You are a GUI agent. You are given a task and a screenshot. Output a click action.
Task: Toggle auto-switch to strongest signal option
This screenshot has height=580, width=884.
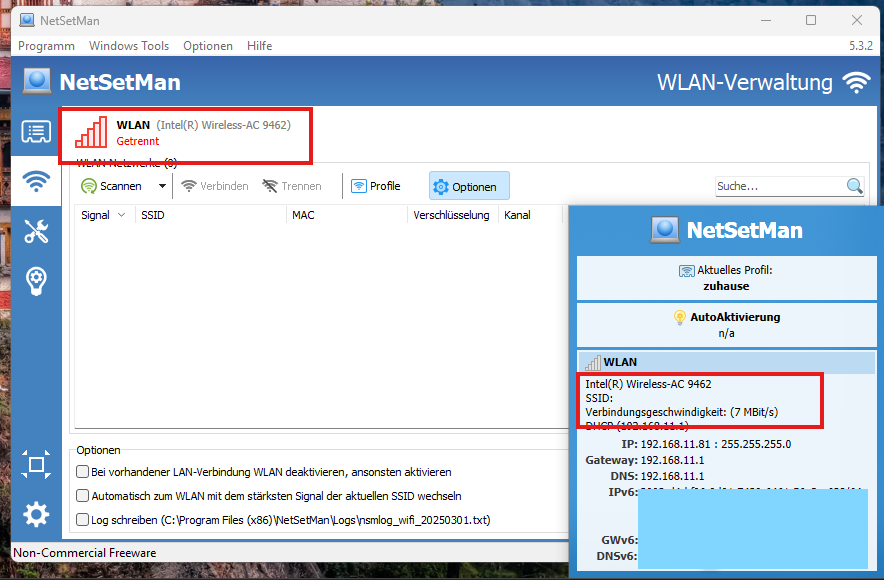pyautogui.click(x=82, y=495)
